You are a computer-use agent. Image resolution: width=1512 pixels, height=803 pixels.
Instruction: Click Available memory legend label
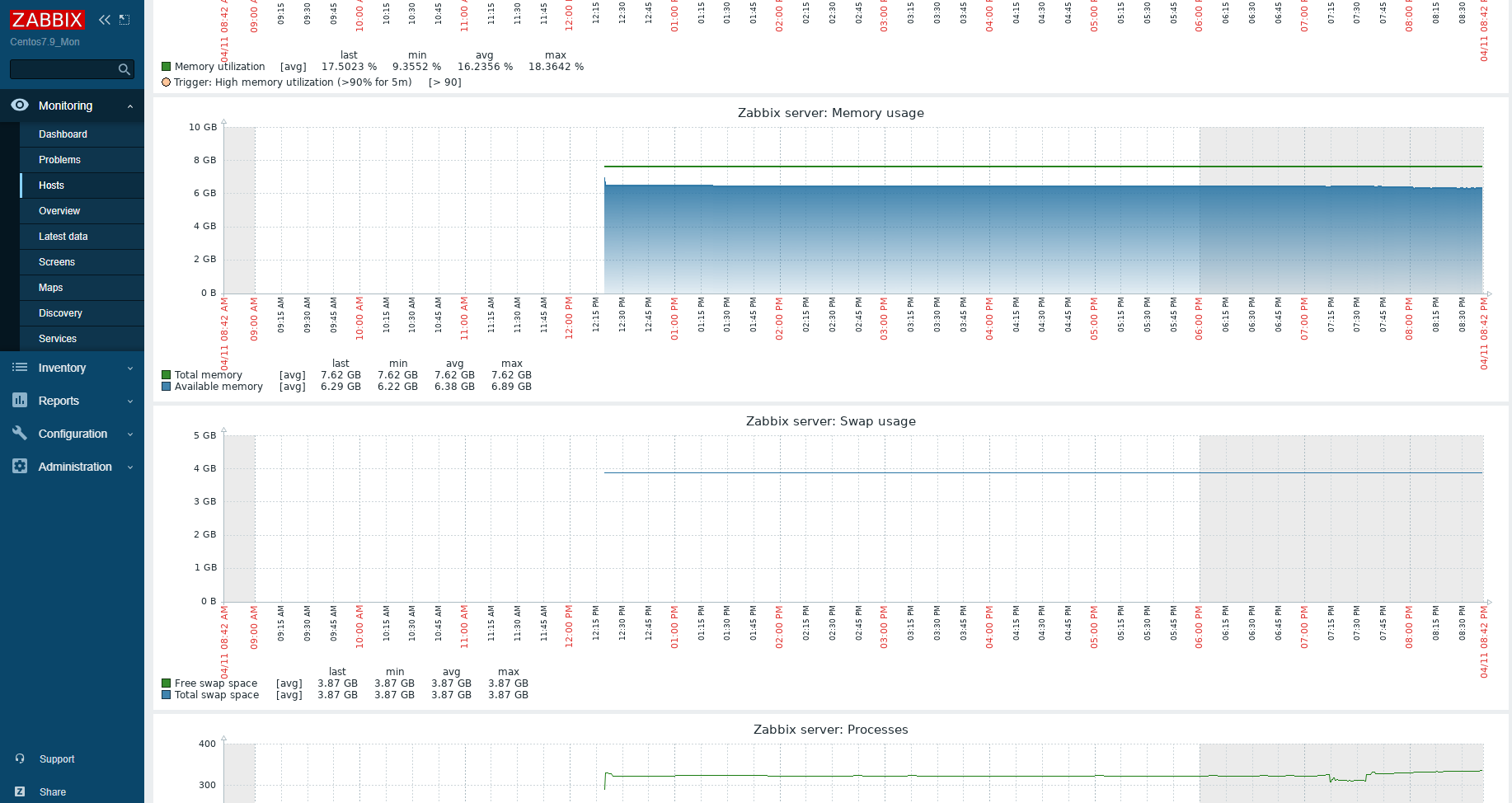[218, 387]
